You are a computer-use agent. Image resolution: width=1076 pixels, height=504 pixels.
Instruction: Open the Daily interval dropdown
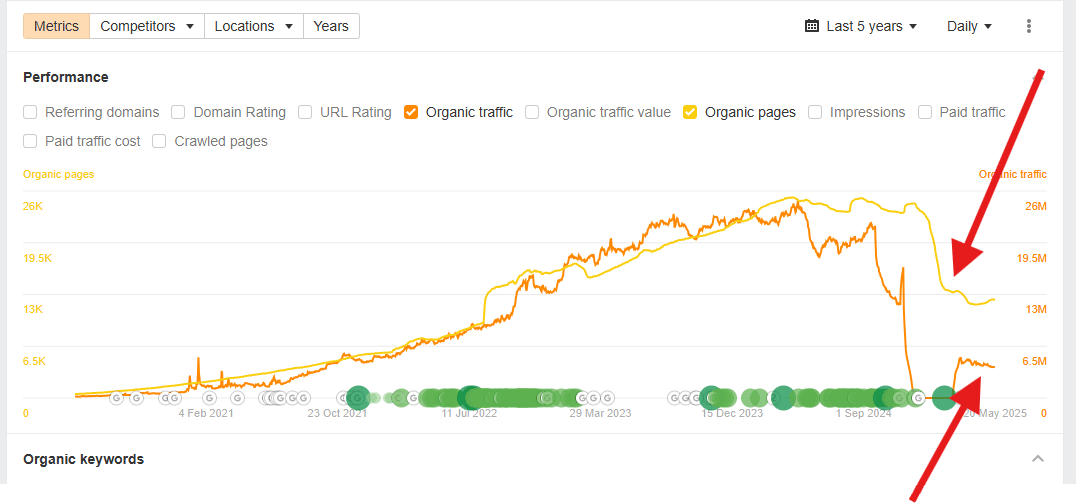tap(970, 26)
